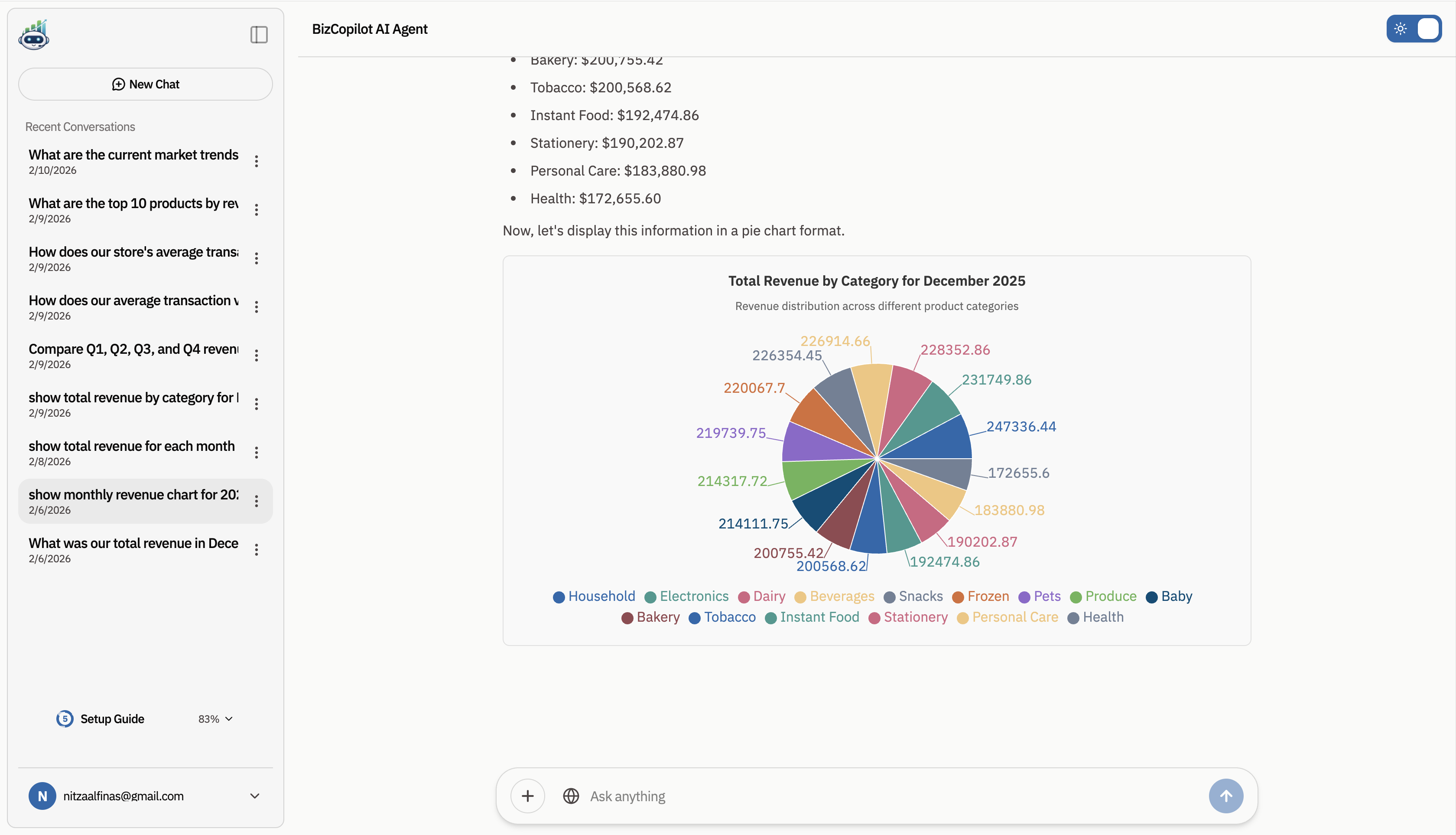This screenshot has width=1456, height=835.
Task: Click the globe web search icon
Action: [x=570, y=796]
